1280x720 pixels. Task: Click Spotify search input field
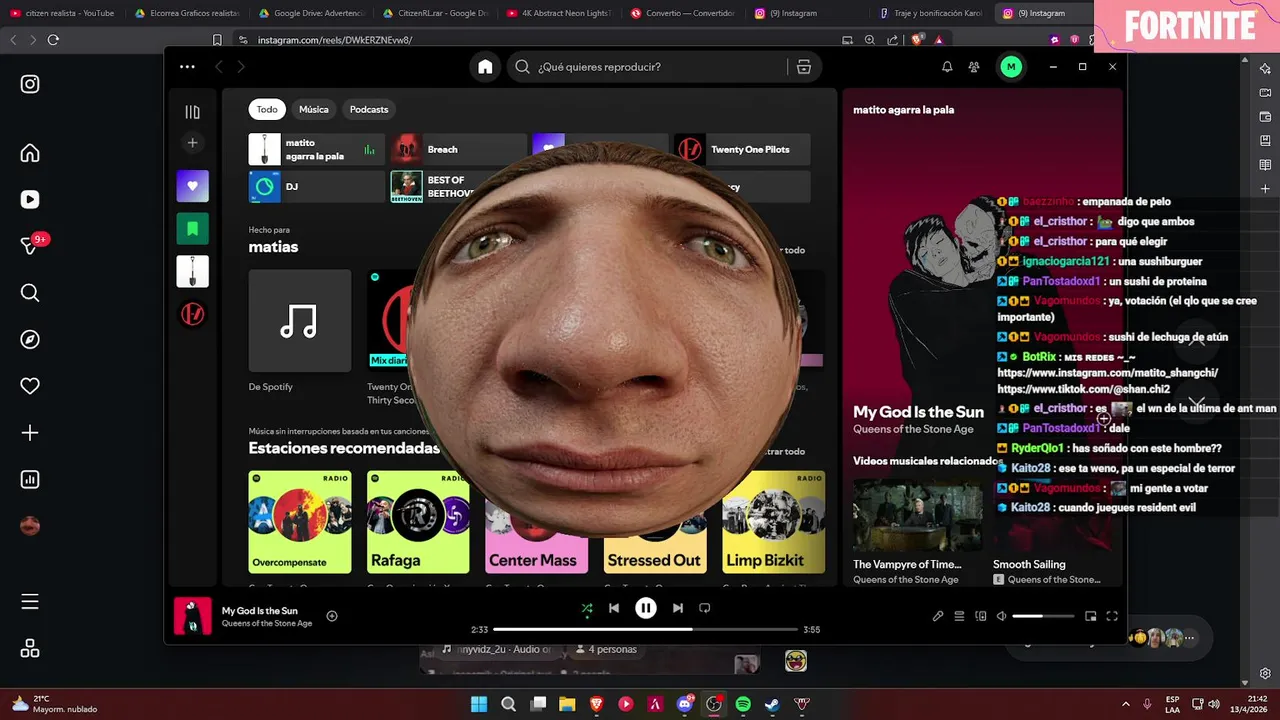point(660,67)
